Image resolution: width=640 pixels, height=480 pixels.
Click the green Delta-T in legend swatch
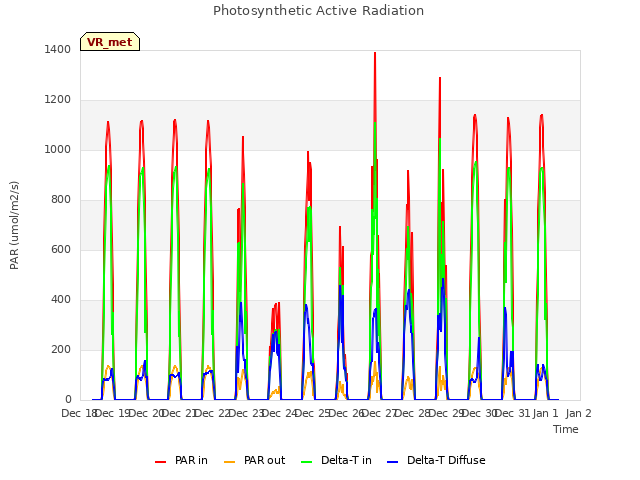tap(307, 462)
